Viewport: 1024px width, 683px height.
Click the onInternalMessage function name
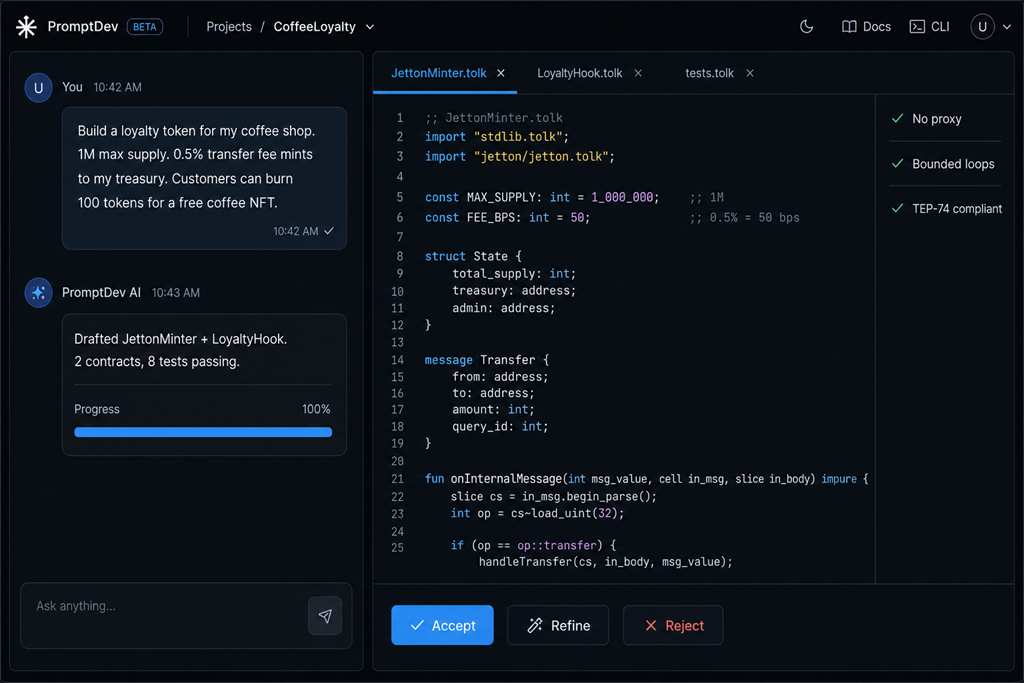click(x=505, y=479)
